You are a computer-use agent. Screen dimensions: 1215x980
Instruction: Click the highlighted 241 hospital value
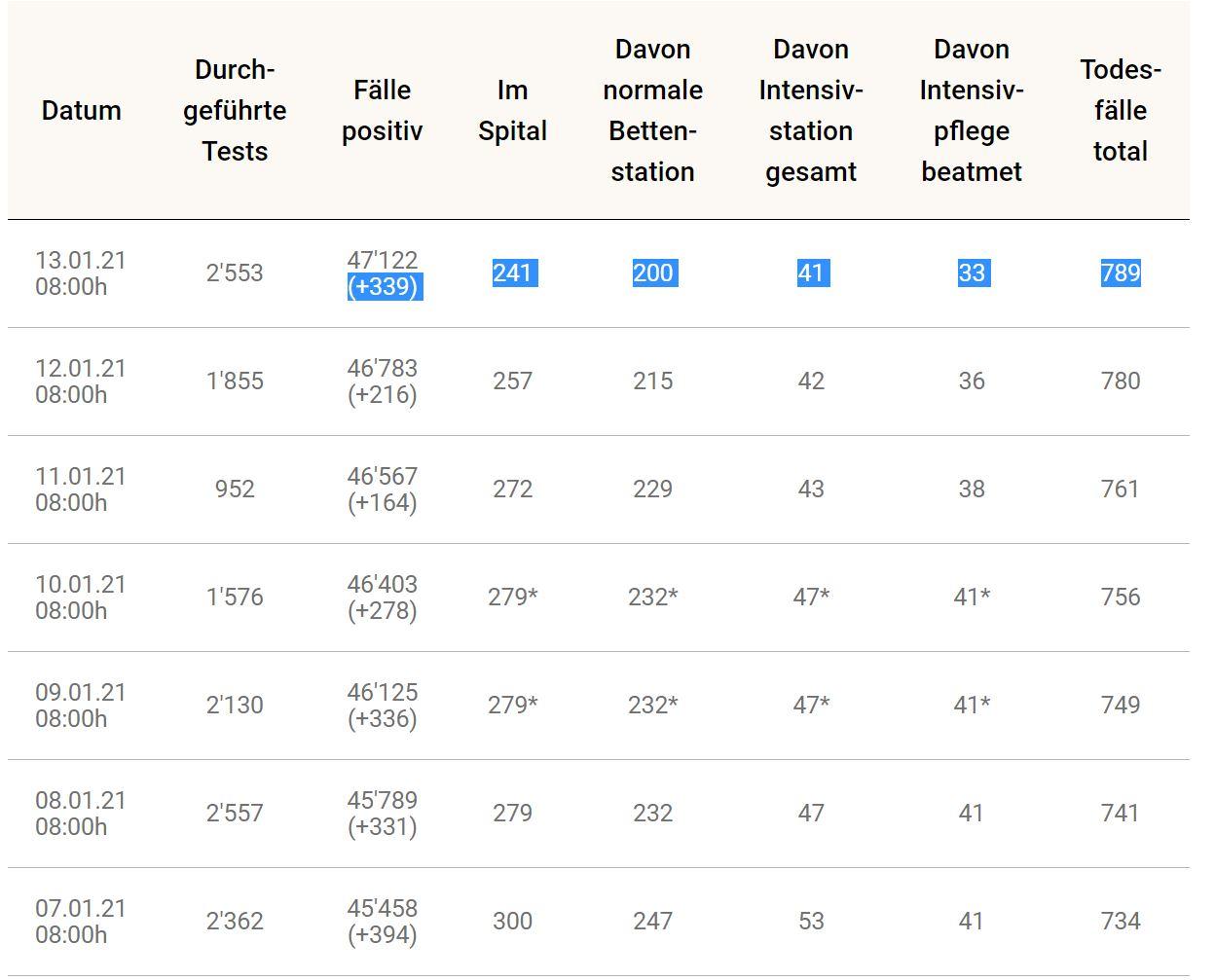pos(512,273)
